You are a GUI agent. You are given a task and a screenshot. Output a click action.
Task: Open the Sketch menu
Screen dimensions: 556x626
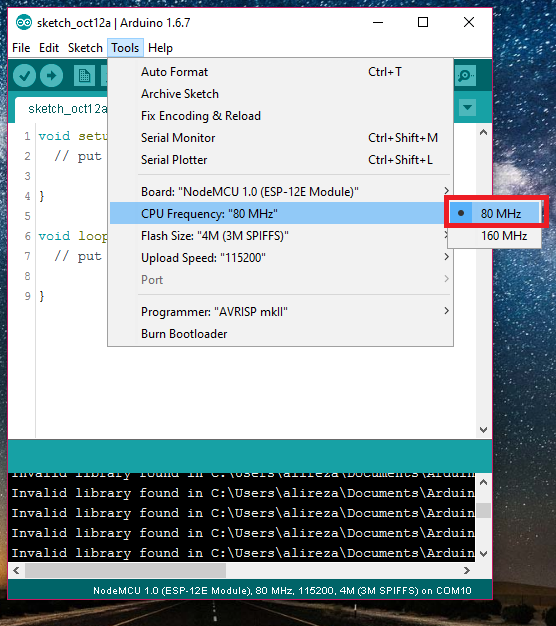(x=85, y=48)
